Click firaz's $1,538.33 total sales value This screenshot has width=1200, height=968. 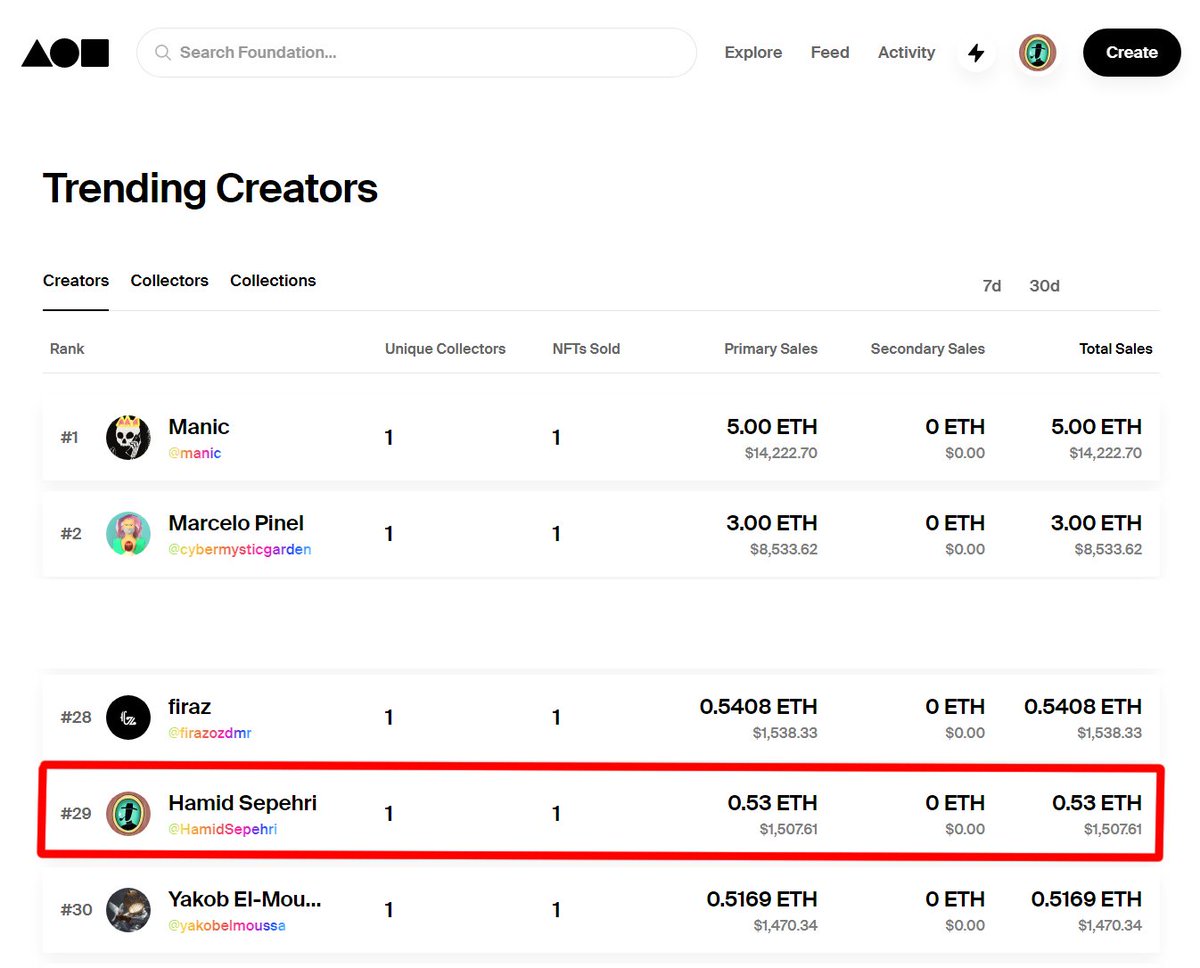pyautogui.click(x=1109, y=733)
